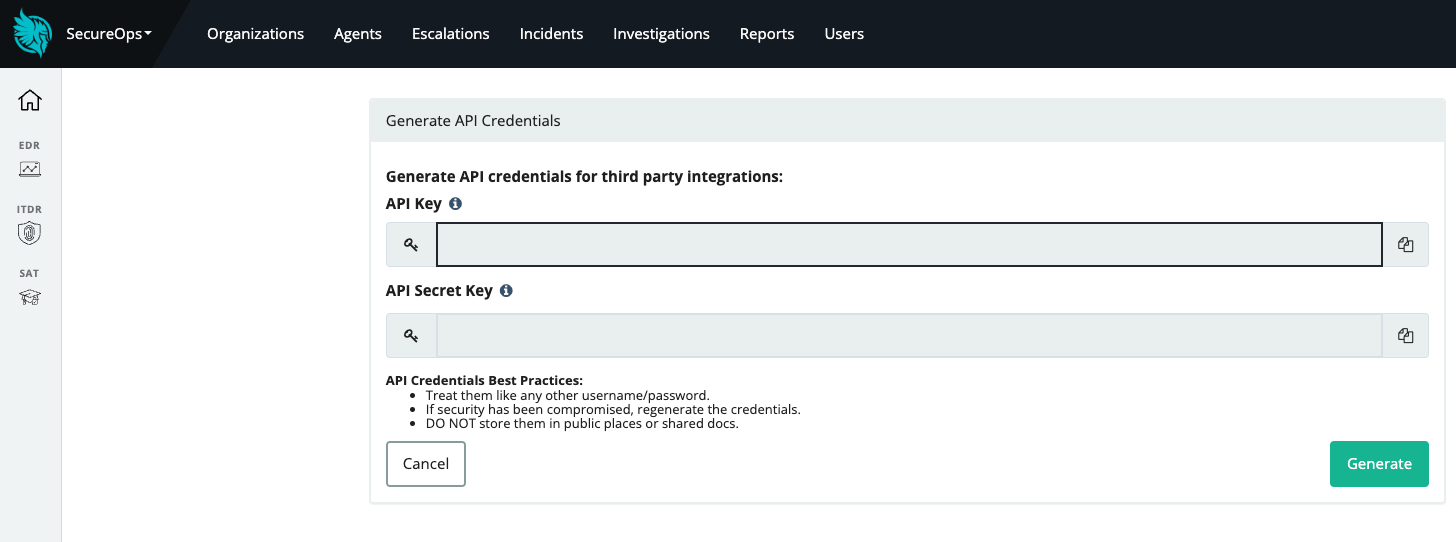This screenshot has width=1456, height=542.
Task: Open the EDR chart icon
Action: (30, 169)
